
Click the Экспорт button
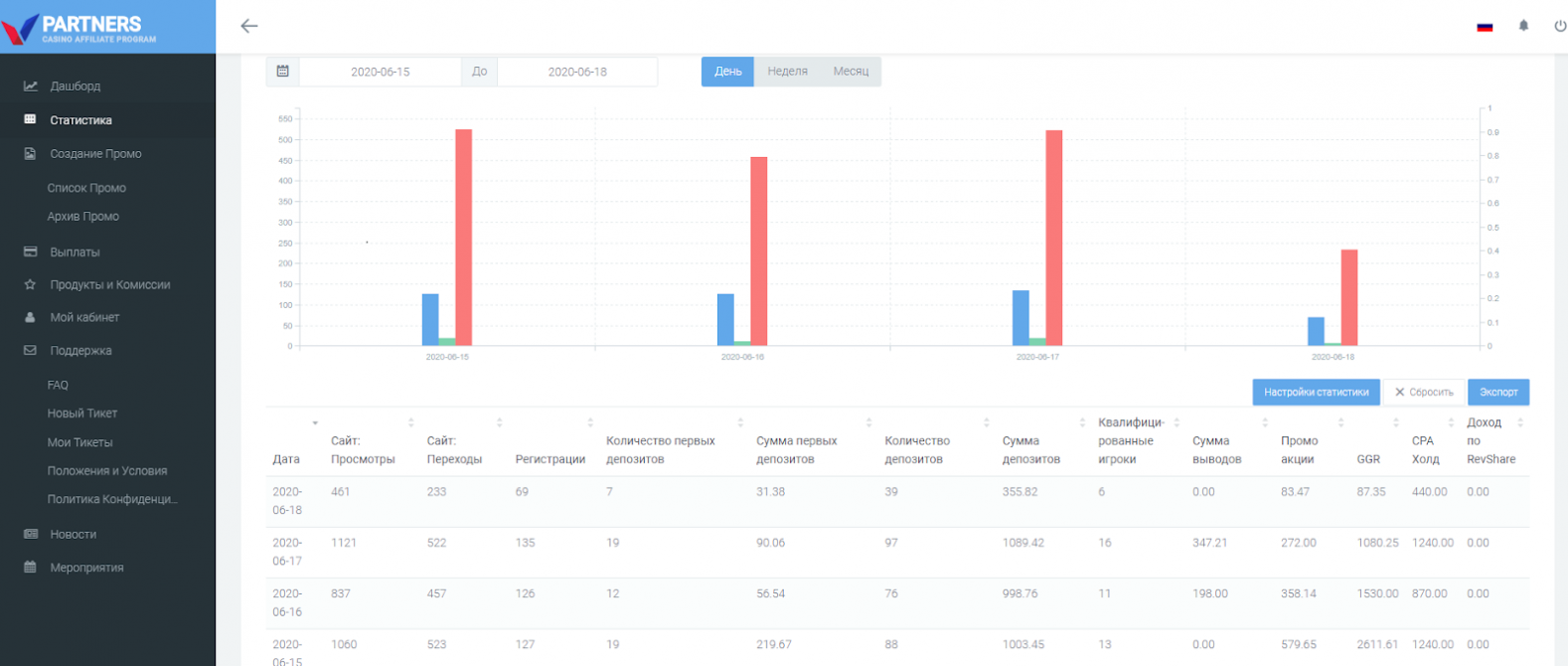click(x=1498, y=393)
